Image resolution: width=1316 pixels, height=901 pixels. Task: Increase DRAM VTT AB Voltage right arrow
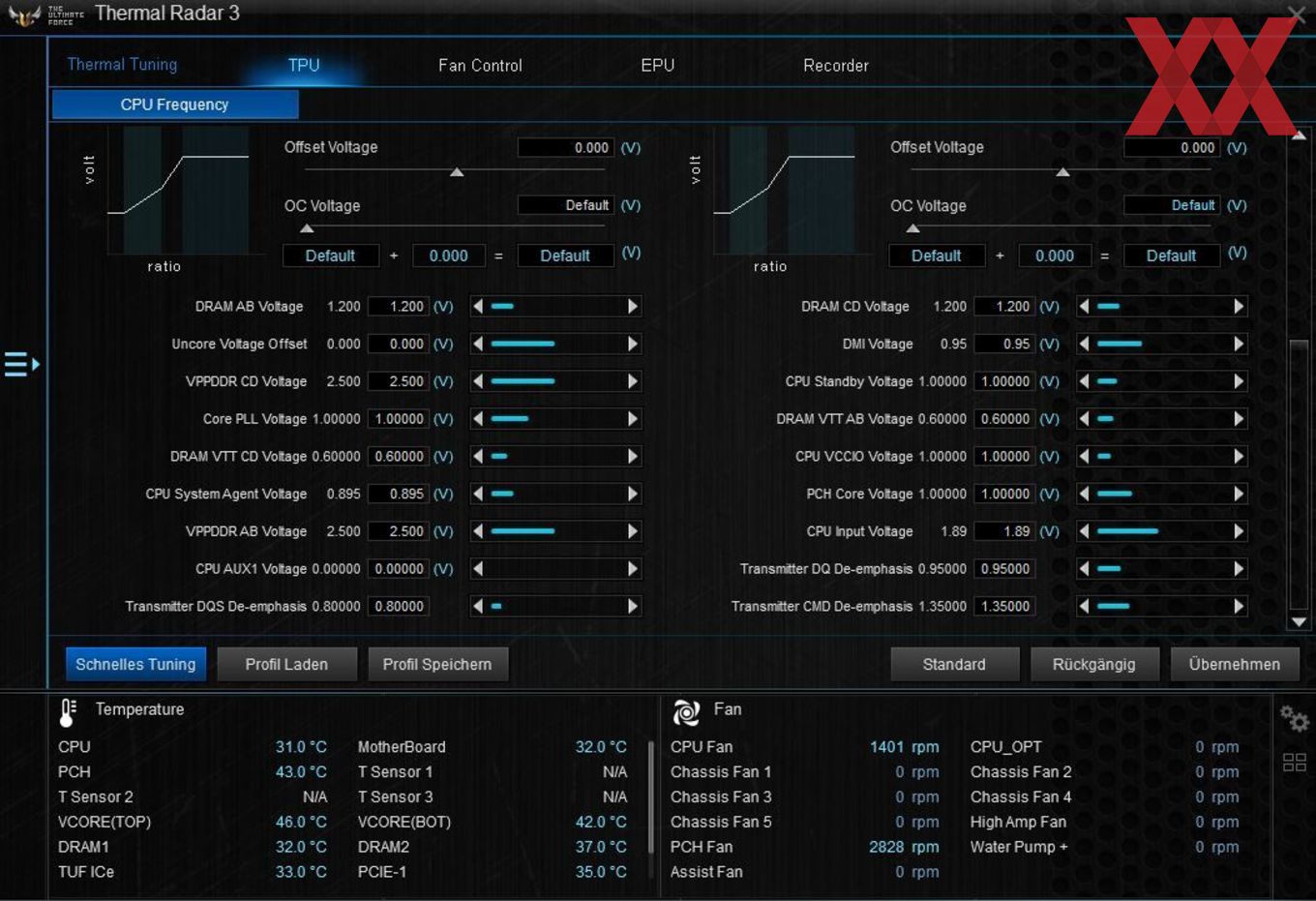[x=1239, y=419]
